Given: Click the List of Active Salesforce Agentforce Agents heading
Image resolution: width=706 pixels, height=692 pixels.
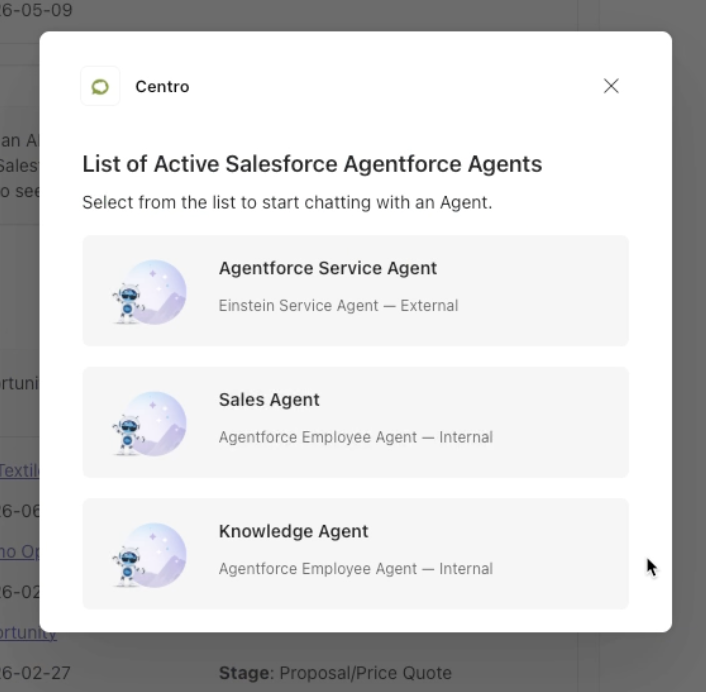Looking at the screenshot, I should tap(312, 164).
